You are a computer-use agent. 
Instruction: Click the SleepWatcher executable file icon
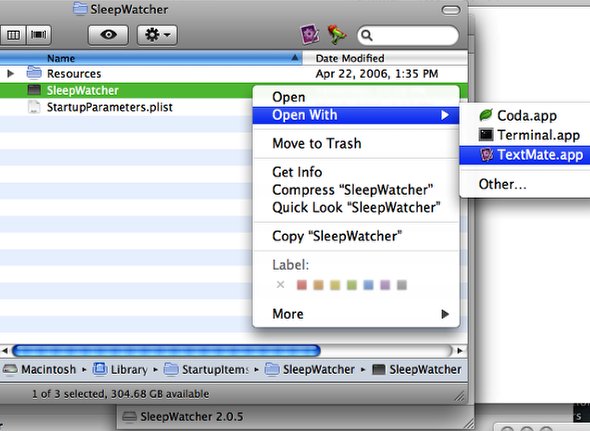point(34,90)
